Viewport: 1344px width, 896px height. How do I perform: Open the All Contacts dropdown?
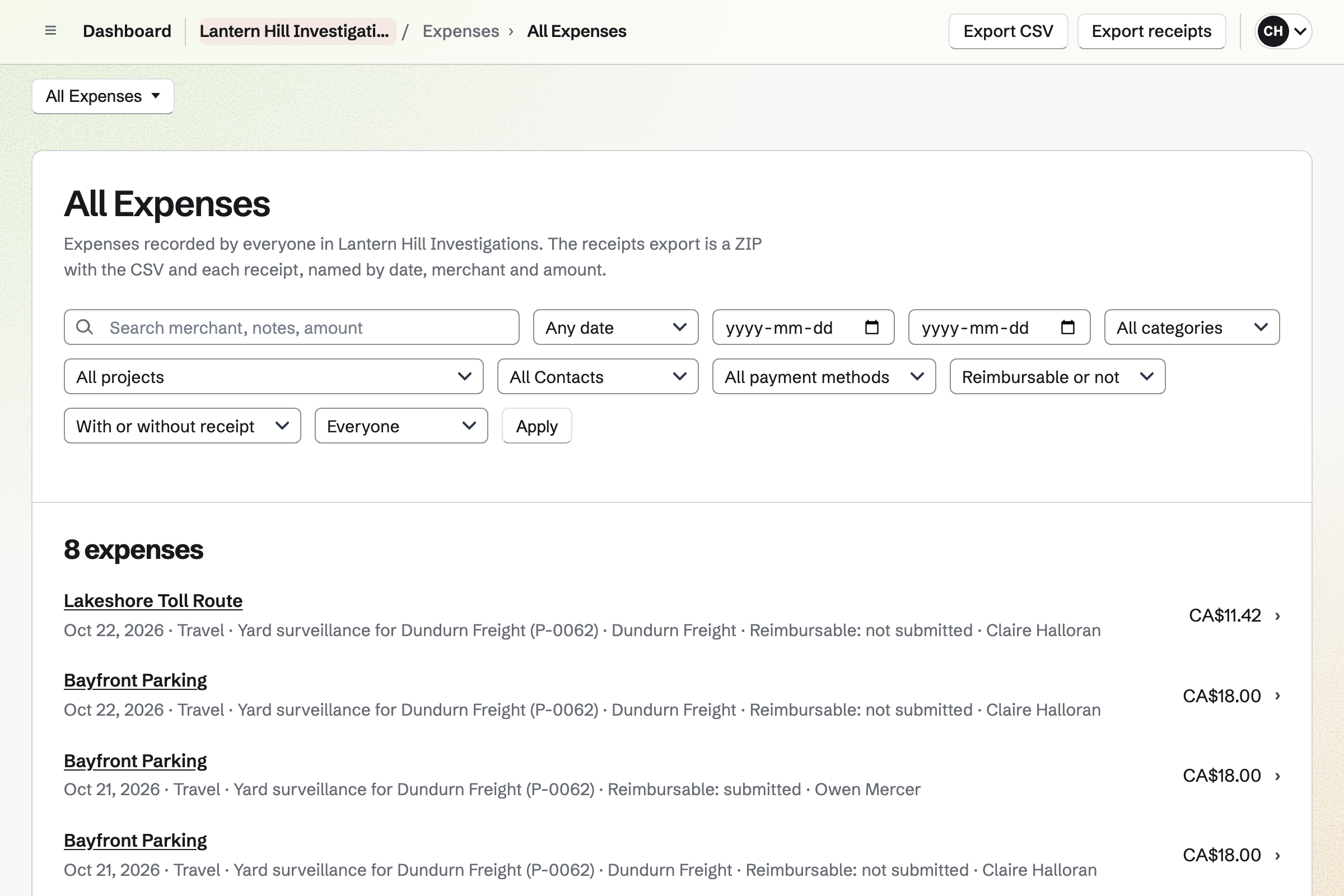click(x=598, y=376)
